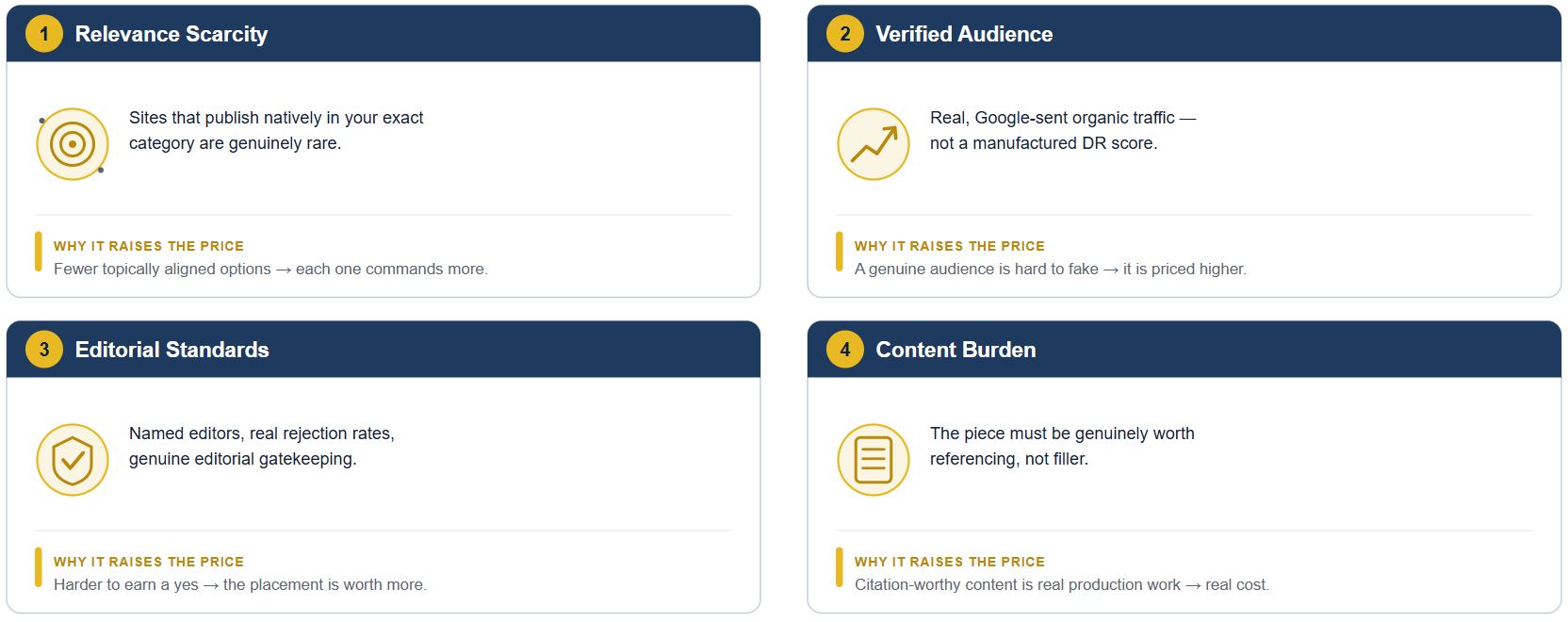The height and width of the screenshot is (622, 1568).
Task: Select the Verified Audience heading
Action: click(x=964, y=34)
